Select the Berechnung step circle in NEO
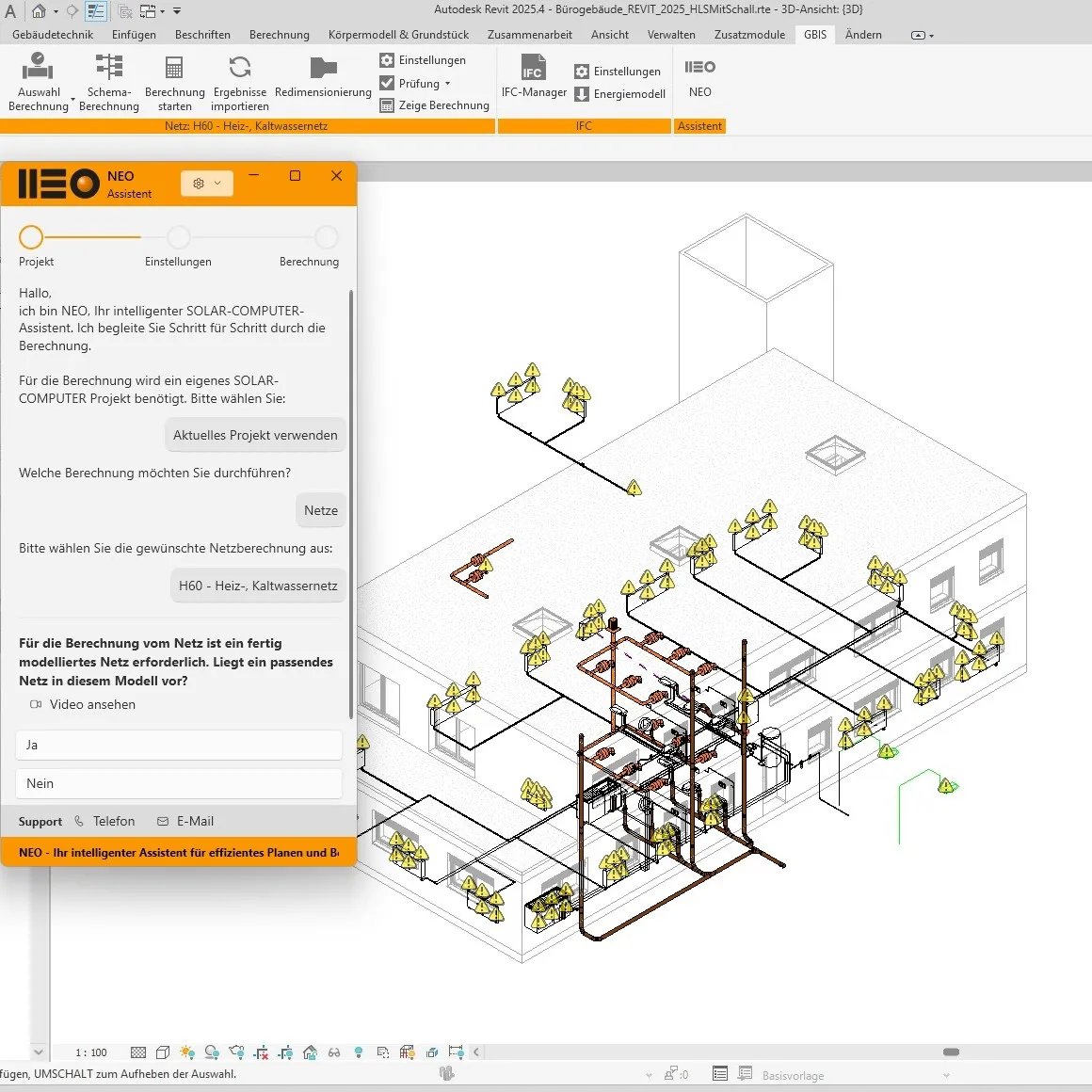This screenshot has width=1092, height=1092. (326, 237)
